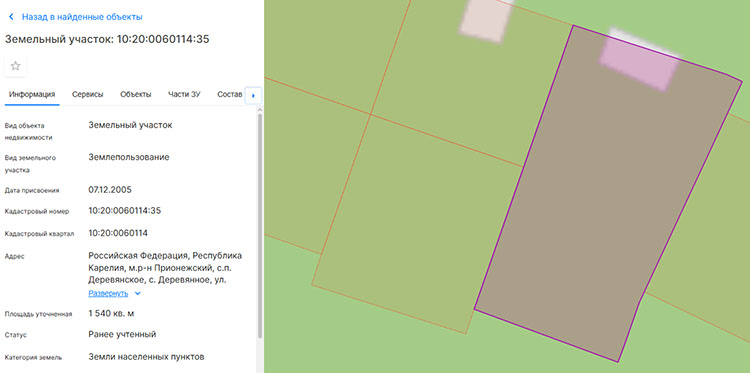This screenshot has height=373, width=750.
Task: Go back via 'Назад в найденные объекты' link
Action: coord(82,17)
